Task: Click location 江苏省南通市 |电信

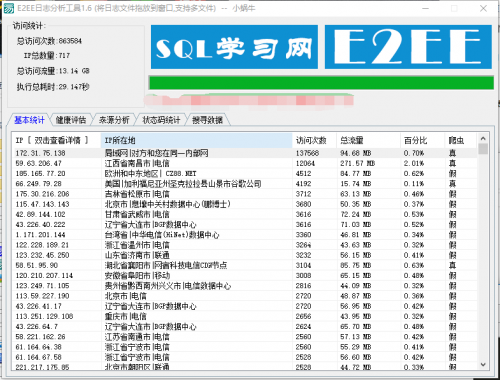Action: point(137,337)
